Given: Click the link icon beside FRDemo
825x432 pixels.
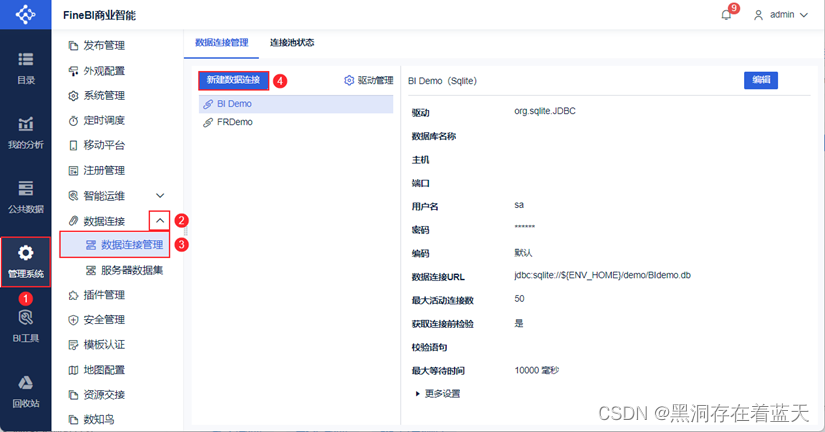Looking at the screenshot, I should click(x=208, y=123).
